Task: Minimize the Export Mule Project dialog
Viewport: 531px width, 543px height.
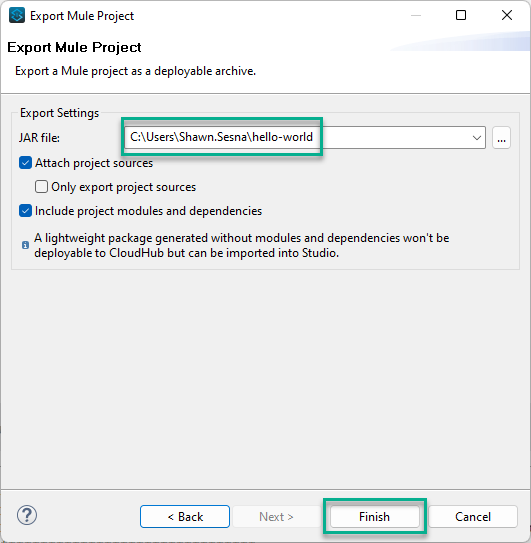Action: (416, 15)
